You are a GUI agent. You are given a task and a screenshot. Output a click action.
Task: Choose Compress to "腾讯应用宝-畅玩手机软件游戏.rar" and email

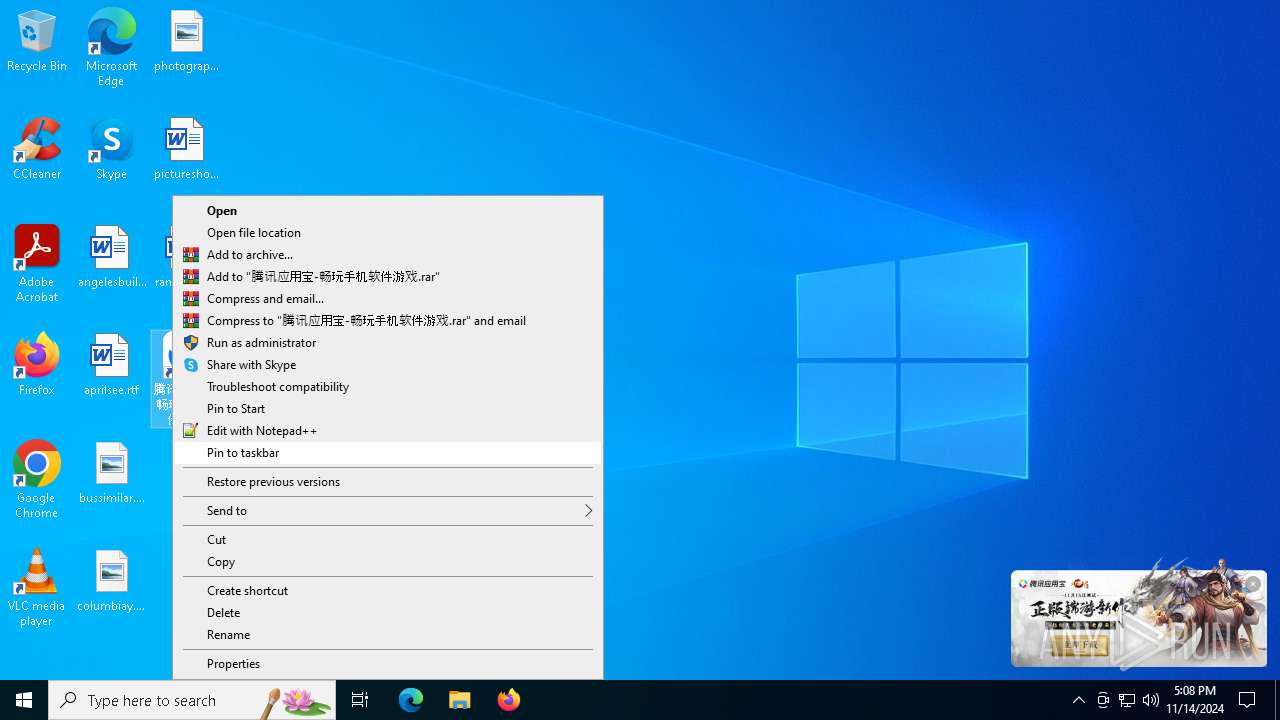coord(388,321)
